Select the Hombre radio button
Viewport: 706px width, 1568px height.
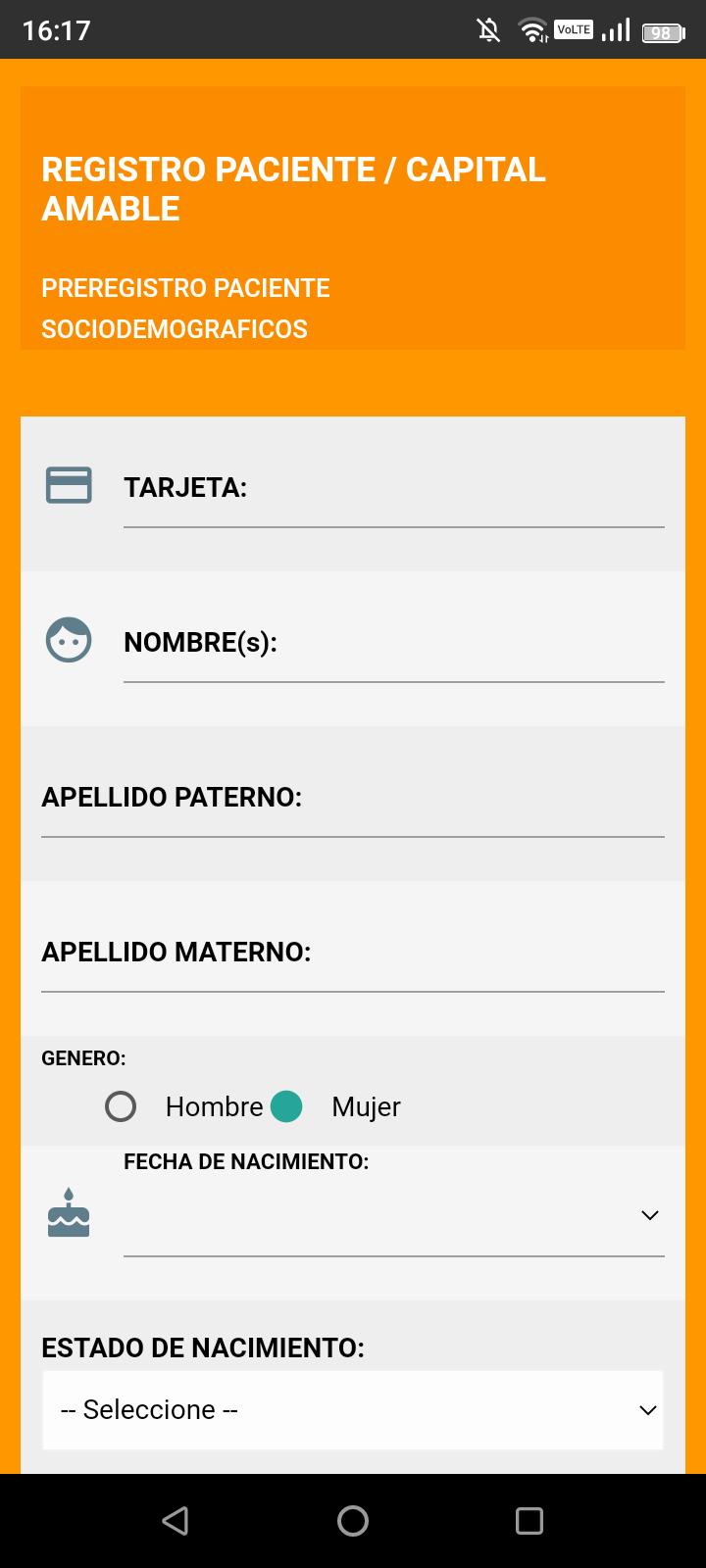(121, 1106)
